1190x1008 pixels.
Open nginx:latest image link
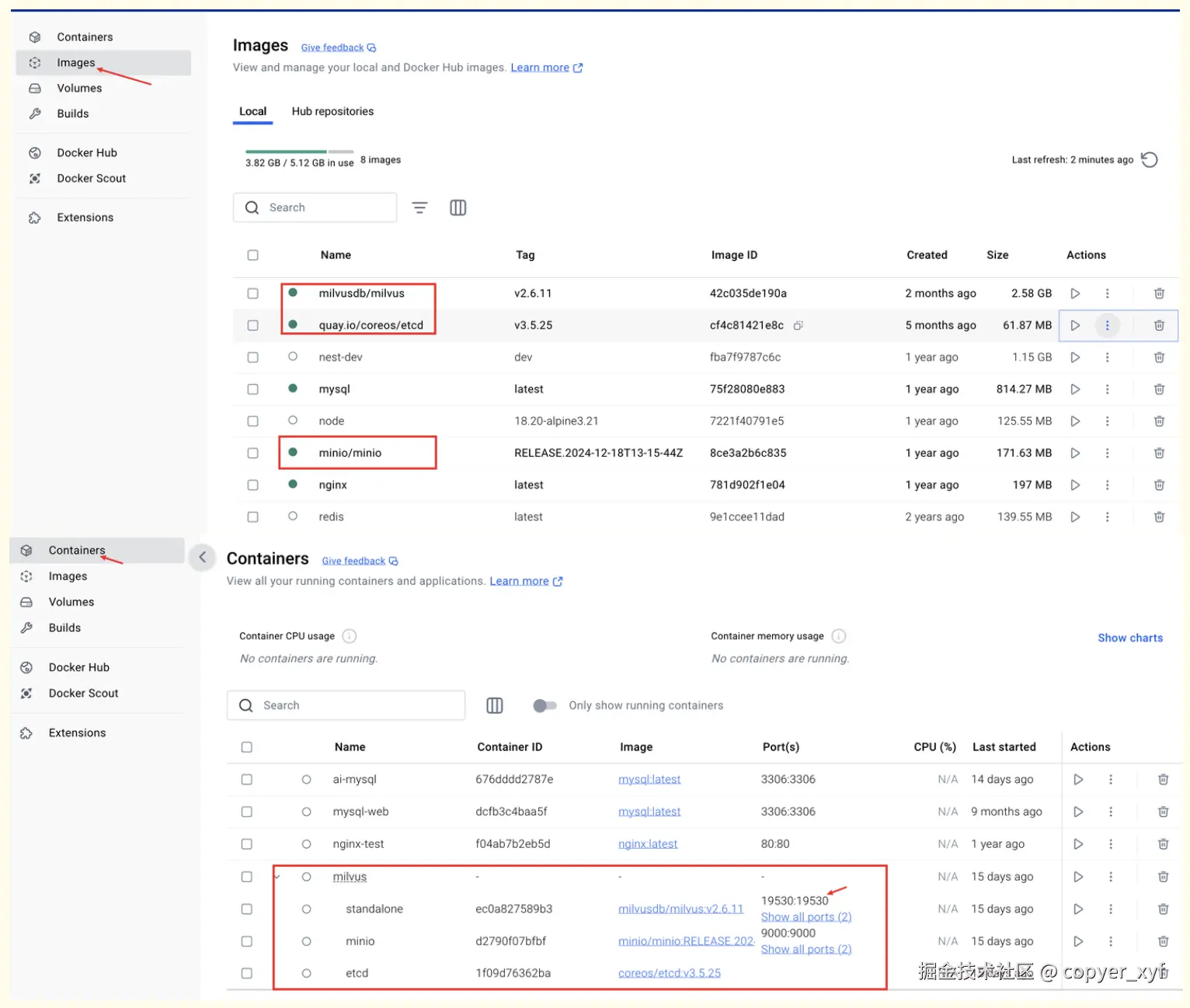tap(648, 844)
